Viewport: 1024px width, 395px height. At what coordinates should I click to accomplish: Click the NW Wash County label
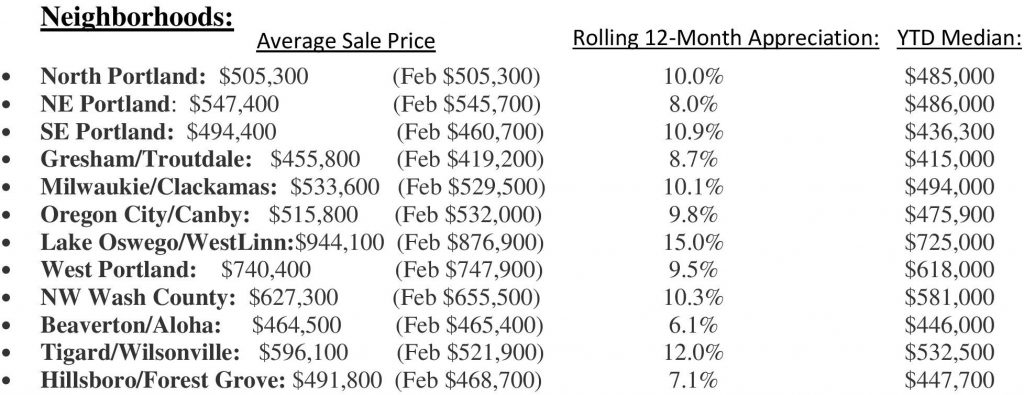point(138,298)
